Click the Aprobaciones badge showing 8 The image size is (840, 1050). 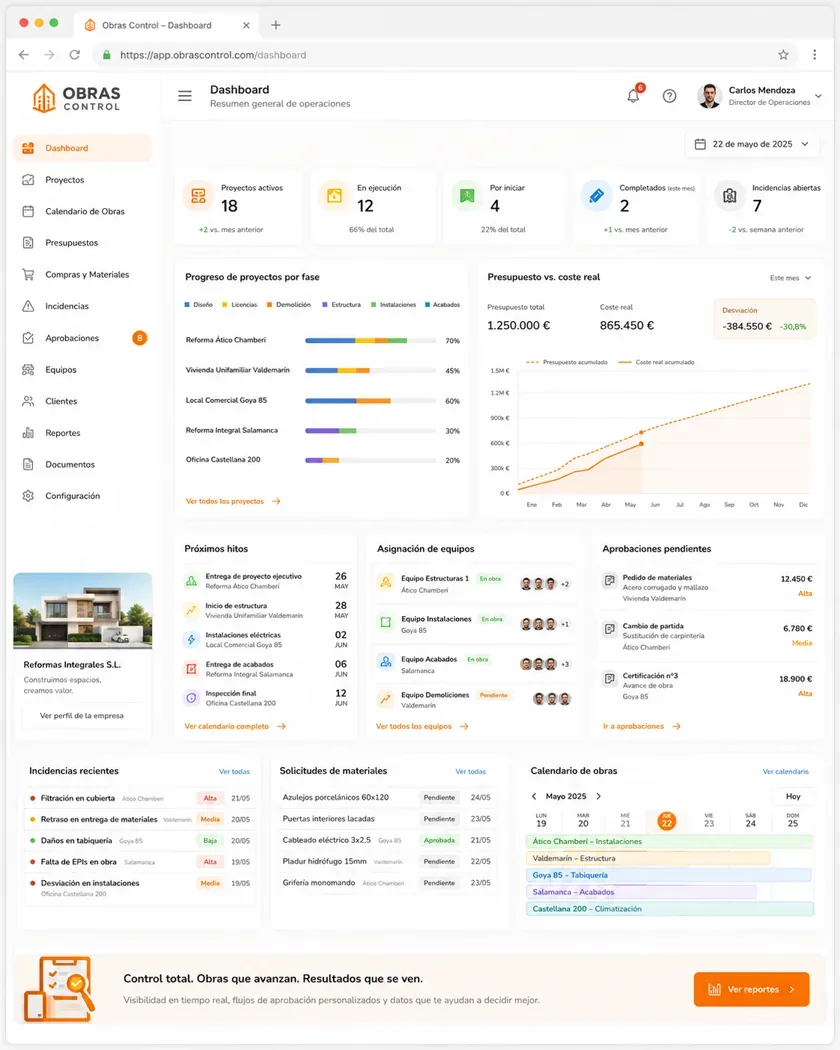click(x=139, y=338)
